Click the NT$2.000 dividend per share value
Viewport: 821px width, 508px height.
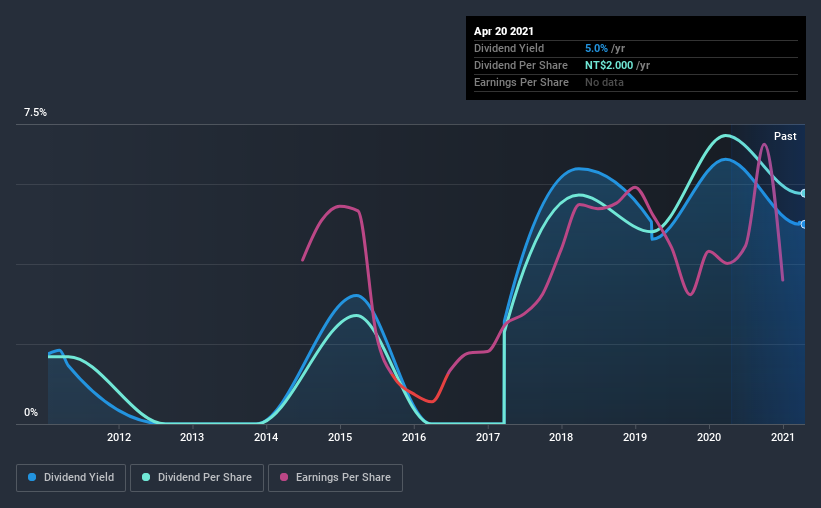click(x=609, y=65)
